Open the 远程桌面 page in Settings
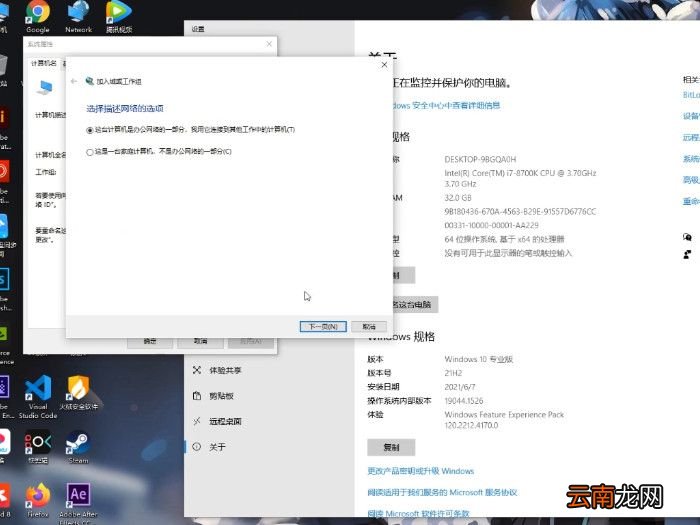 225,421
